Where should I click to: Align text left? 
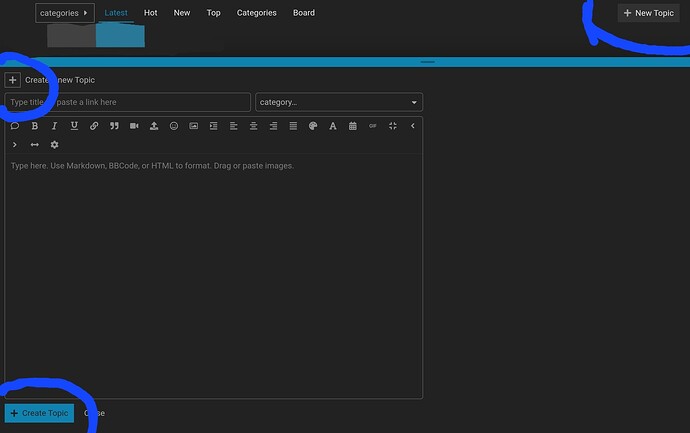(x=234, y=126)
